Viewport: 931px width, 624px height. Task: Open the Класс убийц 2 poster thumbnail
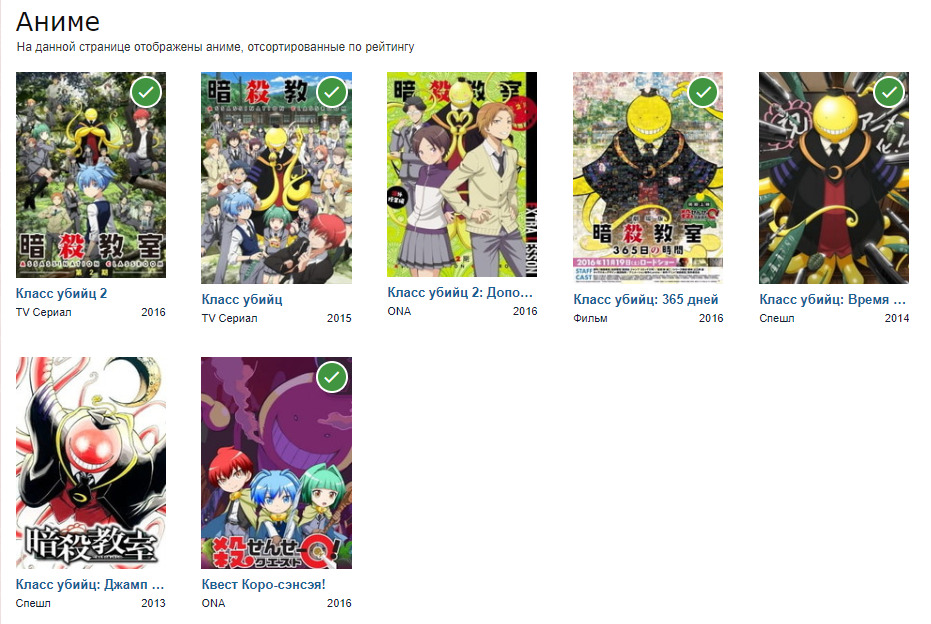[x=91, y=175]
